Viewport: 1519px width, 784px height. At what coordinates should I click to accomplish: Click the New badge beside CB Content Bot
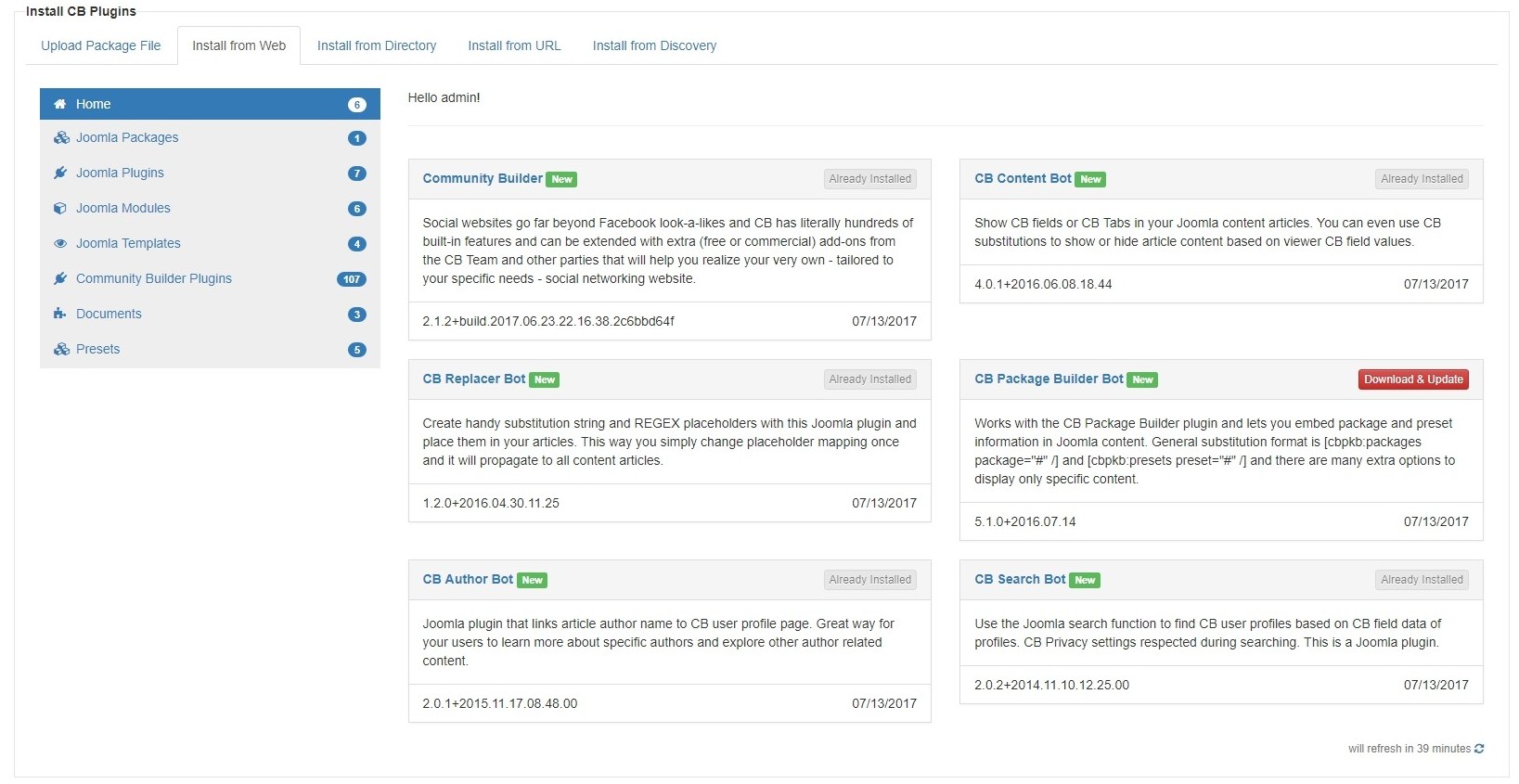pyautogui.click(x=1090, y=180)
